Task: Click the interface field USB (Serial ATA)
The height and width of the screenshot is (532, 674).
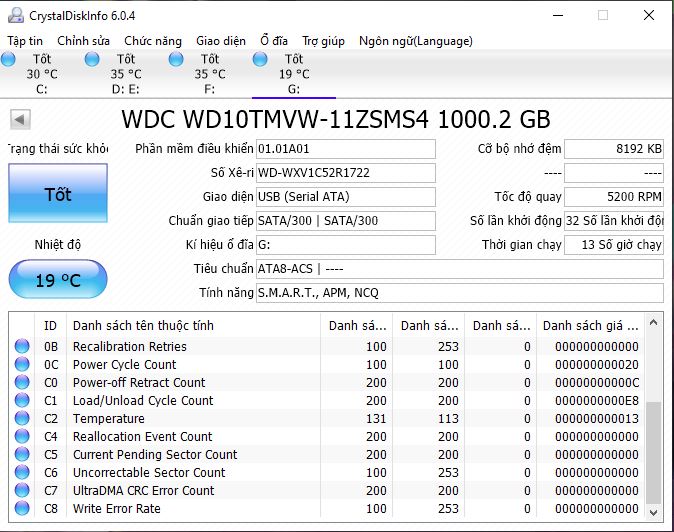Action: (346, 197)
